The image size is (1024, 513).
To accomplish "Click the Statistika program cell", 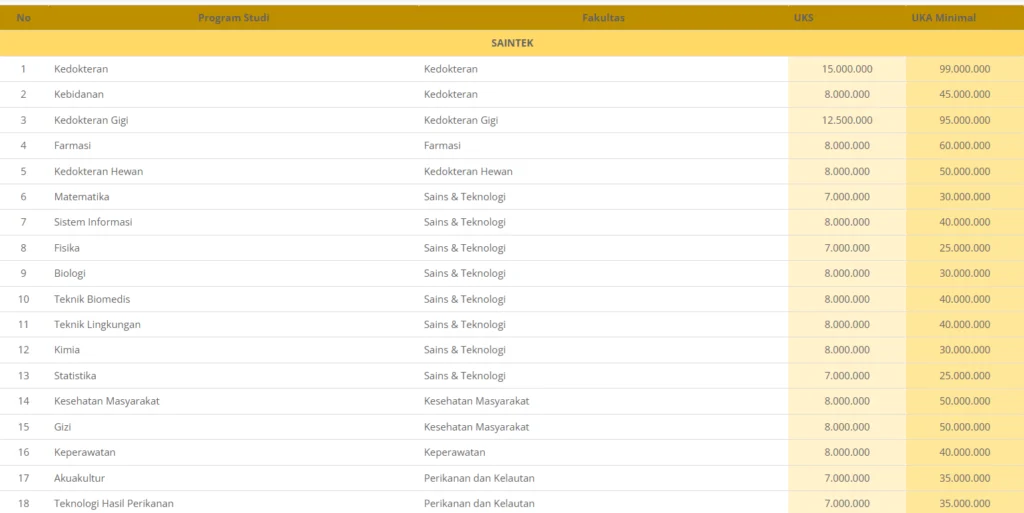I will coord(75,376).
